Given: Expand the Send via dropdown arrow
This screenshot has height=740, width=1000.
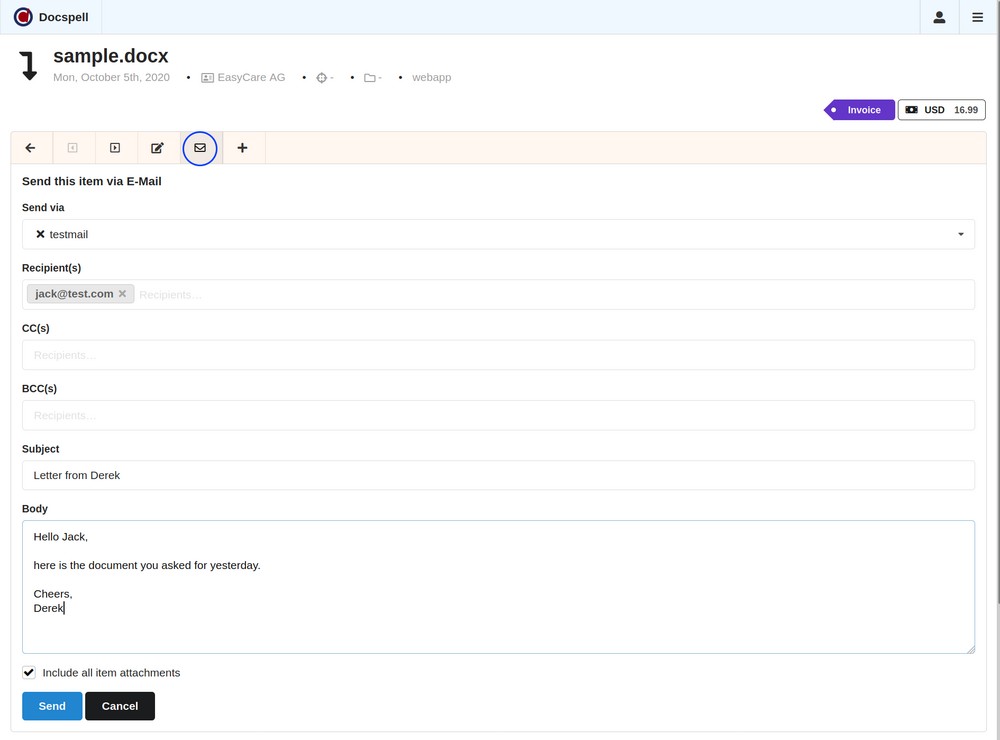Looking at the screenshot, I should point(960,234).
